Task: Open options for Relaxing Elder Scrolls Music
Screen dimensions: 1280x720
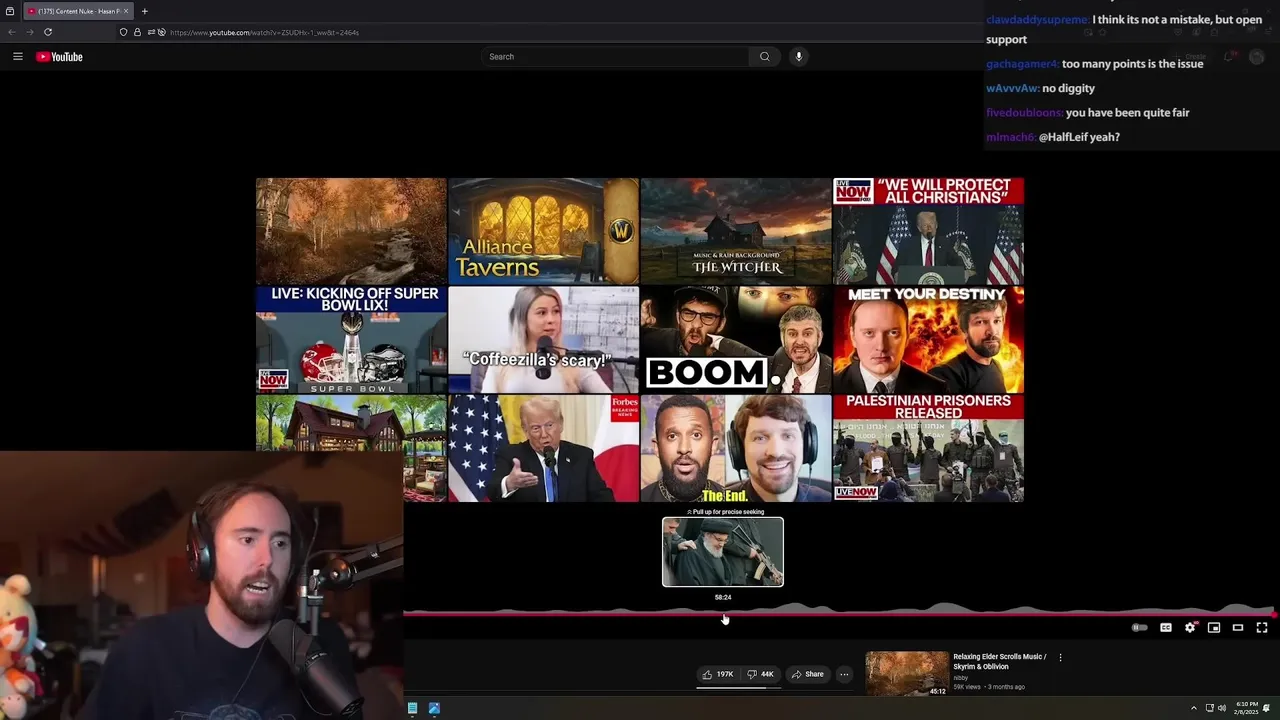Action: pos(1060,658)
